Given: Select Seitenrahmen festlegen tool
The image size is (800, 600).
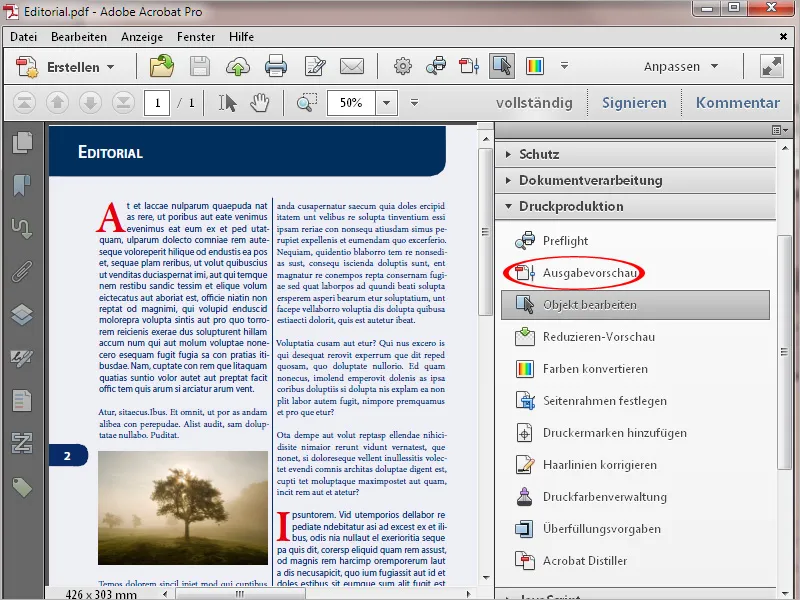Looking at the screenshot, I should pos(635,401).
